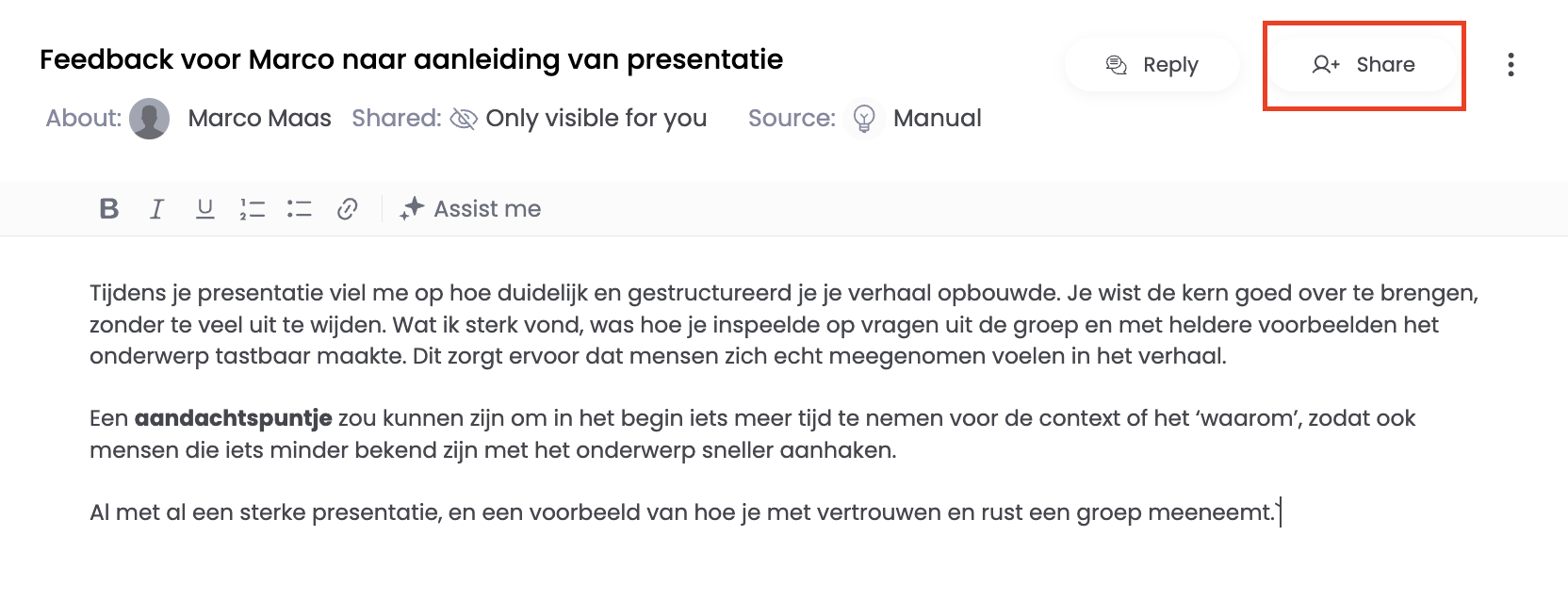Click the lightbulb Source icon
The width and height of the screenshot is (1568, 601).
point(864,119)
